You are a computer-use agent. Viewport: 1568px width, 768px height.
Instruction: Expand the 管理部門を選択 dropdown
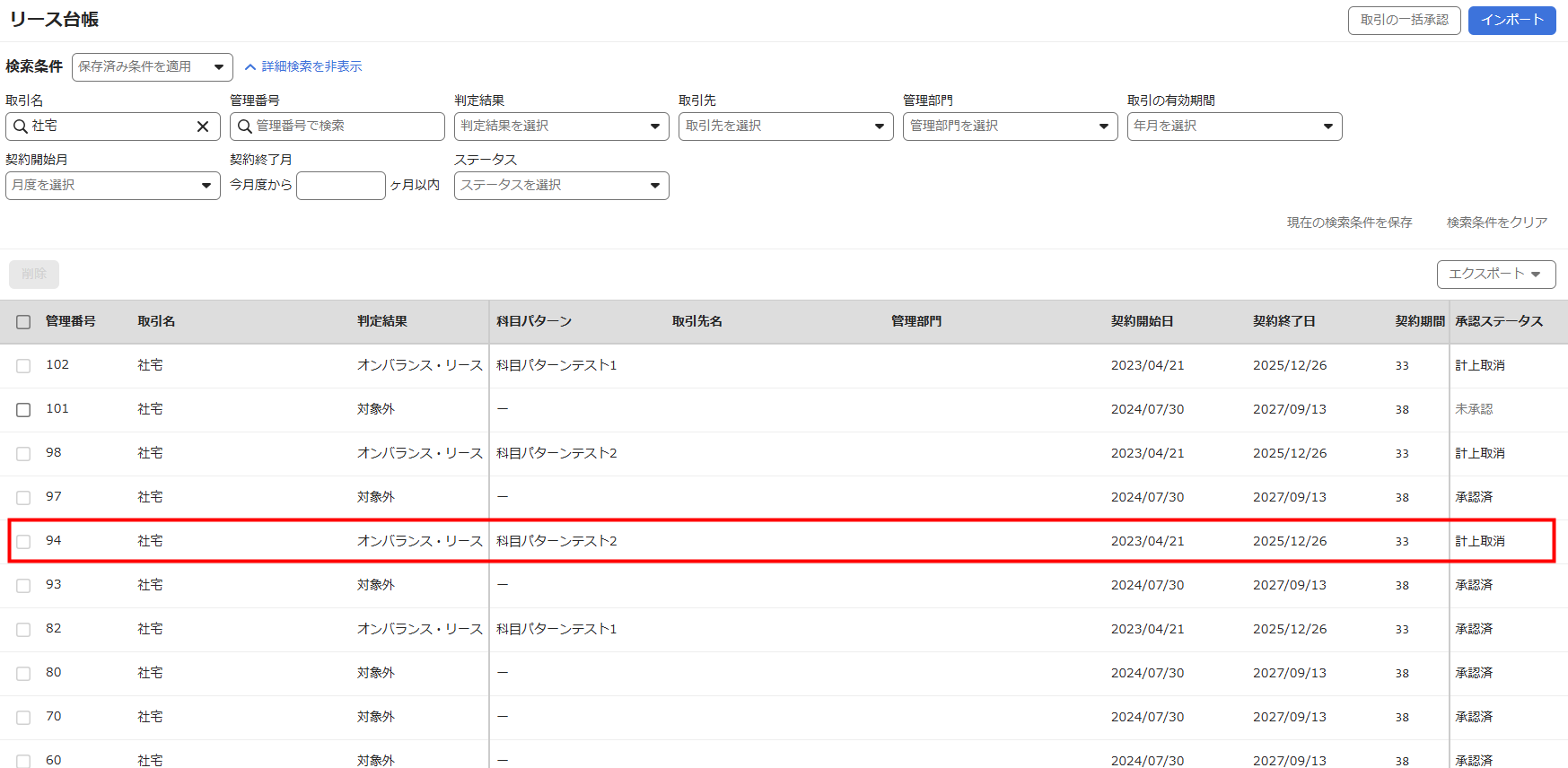pos(1010,127)
